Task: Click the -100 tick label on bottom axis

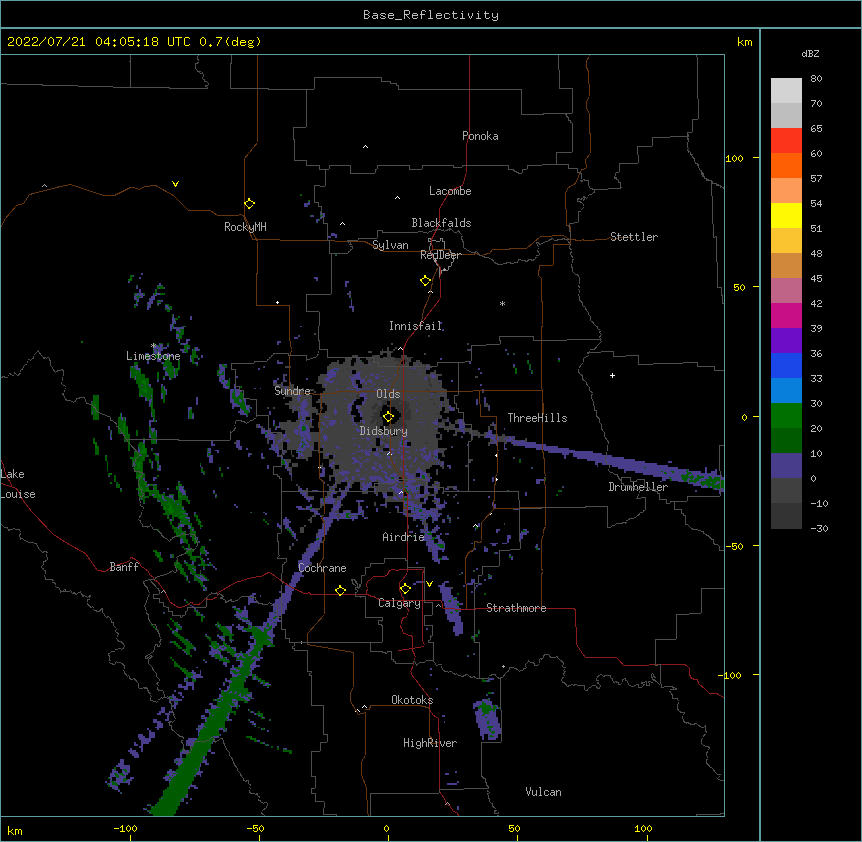Action: click(x=125, y=828)
